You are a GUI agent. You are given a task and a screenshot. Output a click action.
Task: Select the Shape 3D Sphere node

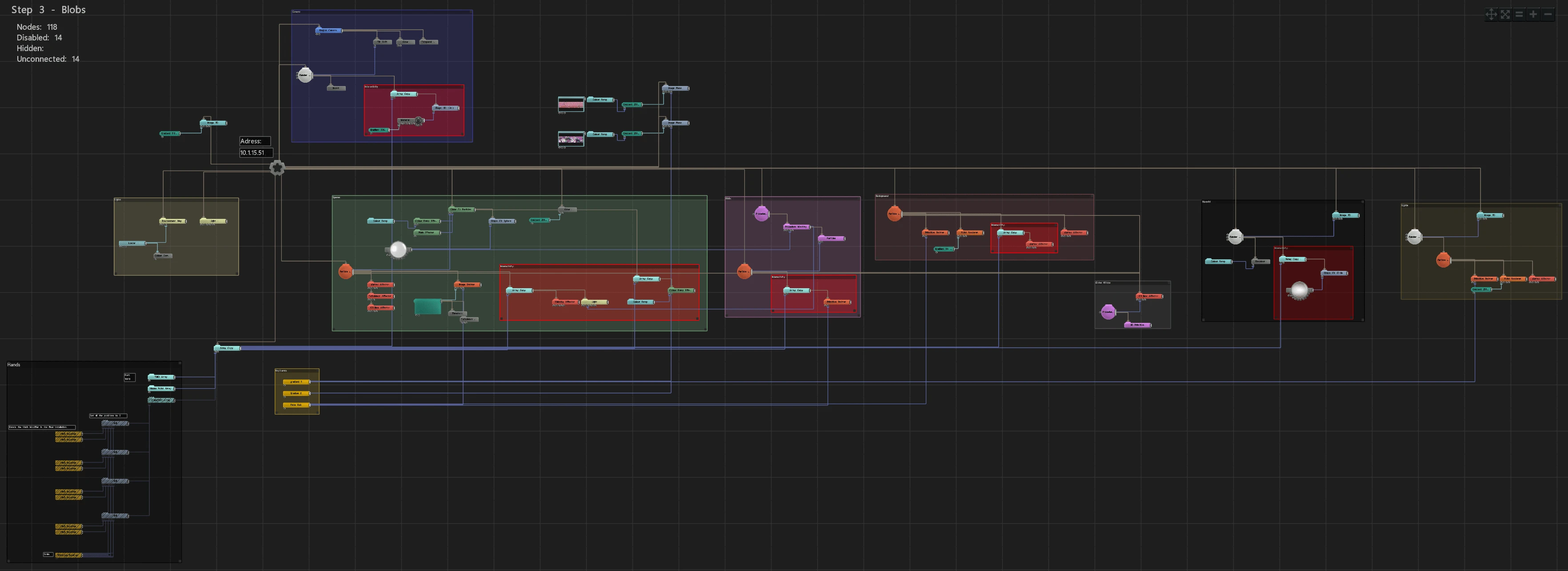(x=502, y=221)
